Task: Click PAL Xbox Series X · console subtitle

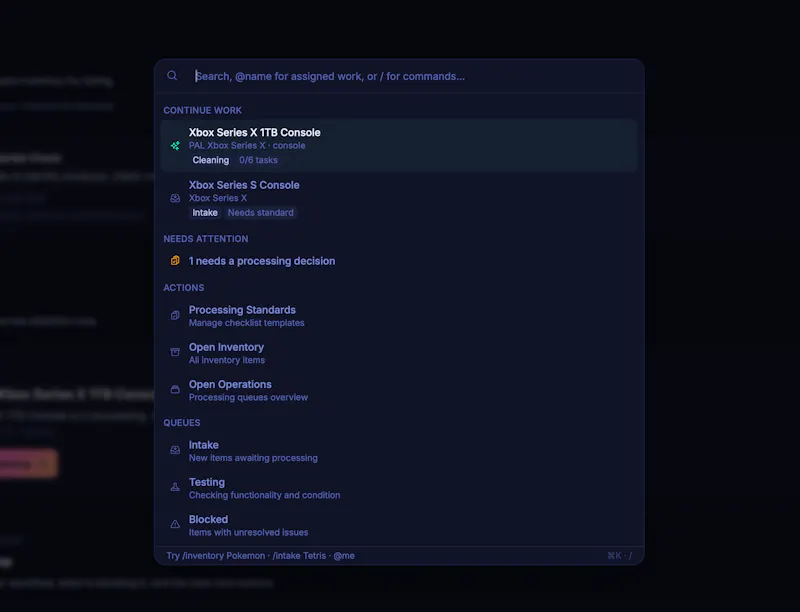Action: pyautogui.click(x=247, y=146)
